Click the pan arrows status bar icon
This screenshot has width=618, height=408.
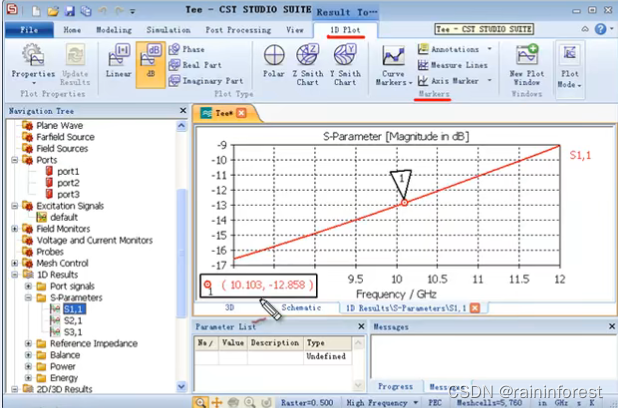(x=217, y=402)
